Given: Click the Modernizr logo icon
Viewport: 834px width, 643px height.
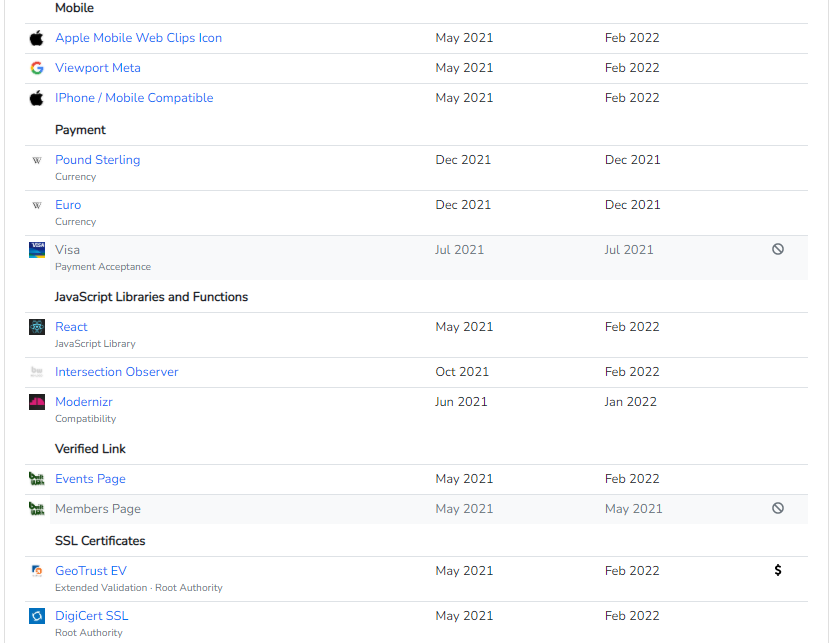Looking at the screenshot, I should coord(37,402).
